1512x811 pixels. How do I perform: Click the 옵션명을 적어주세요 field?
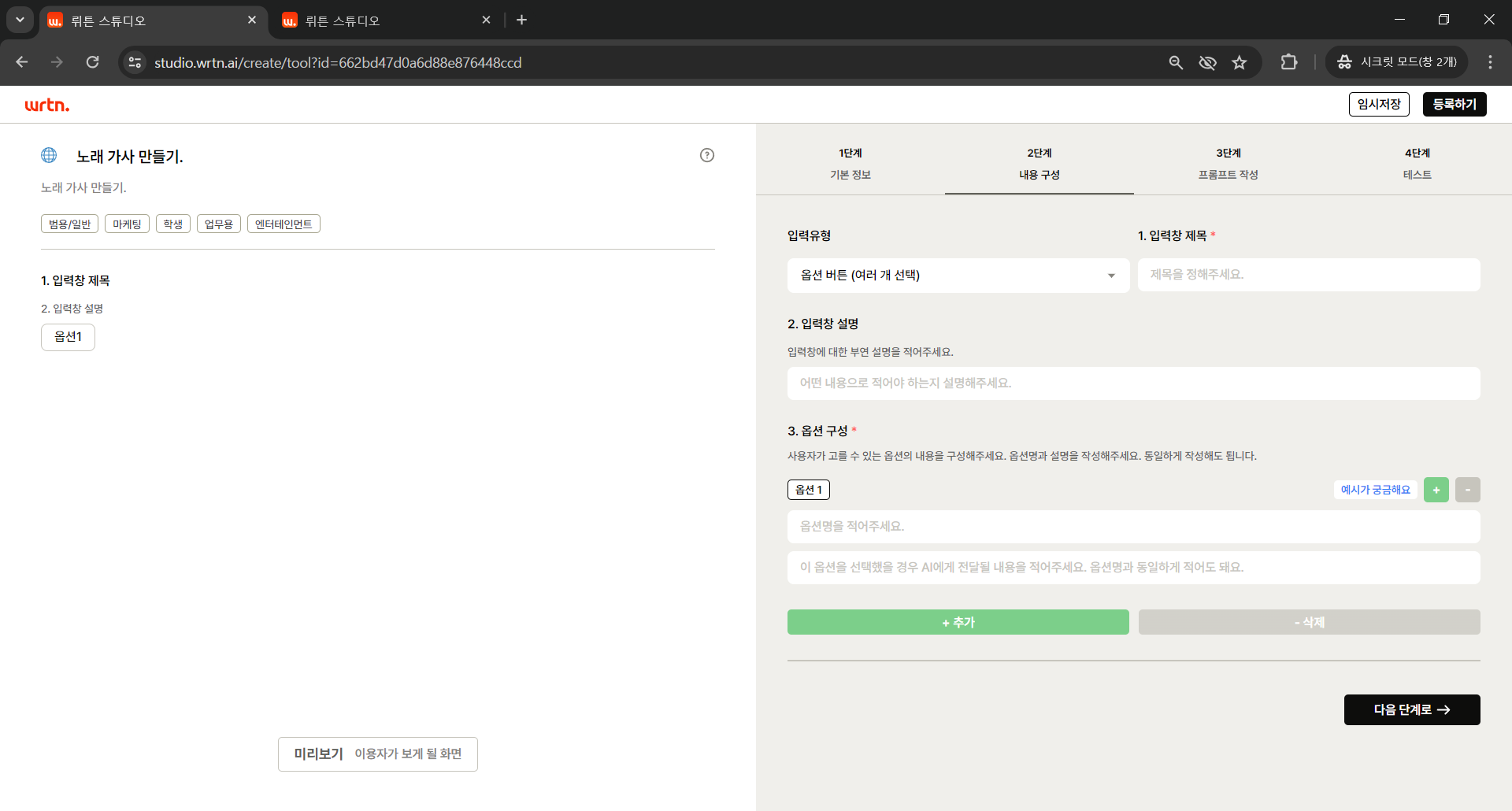click(x=1134, y=527)
